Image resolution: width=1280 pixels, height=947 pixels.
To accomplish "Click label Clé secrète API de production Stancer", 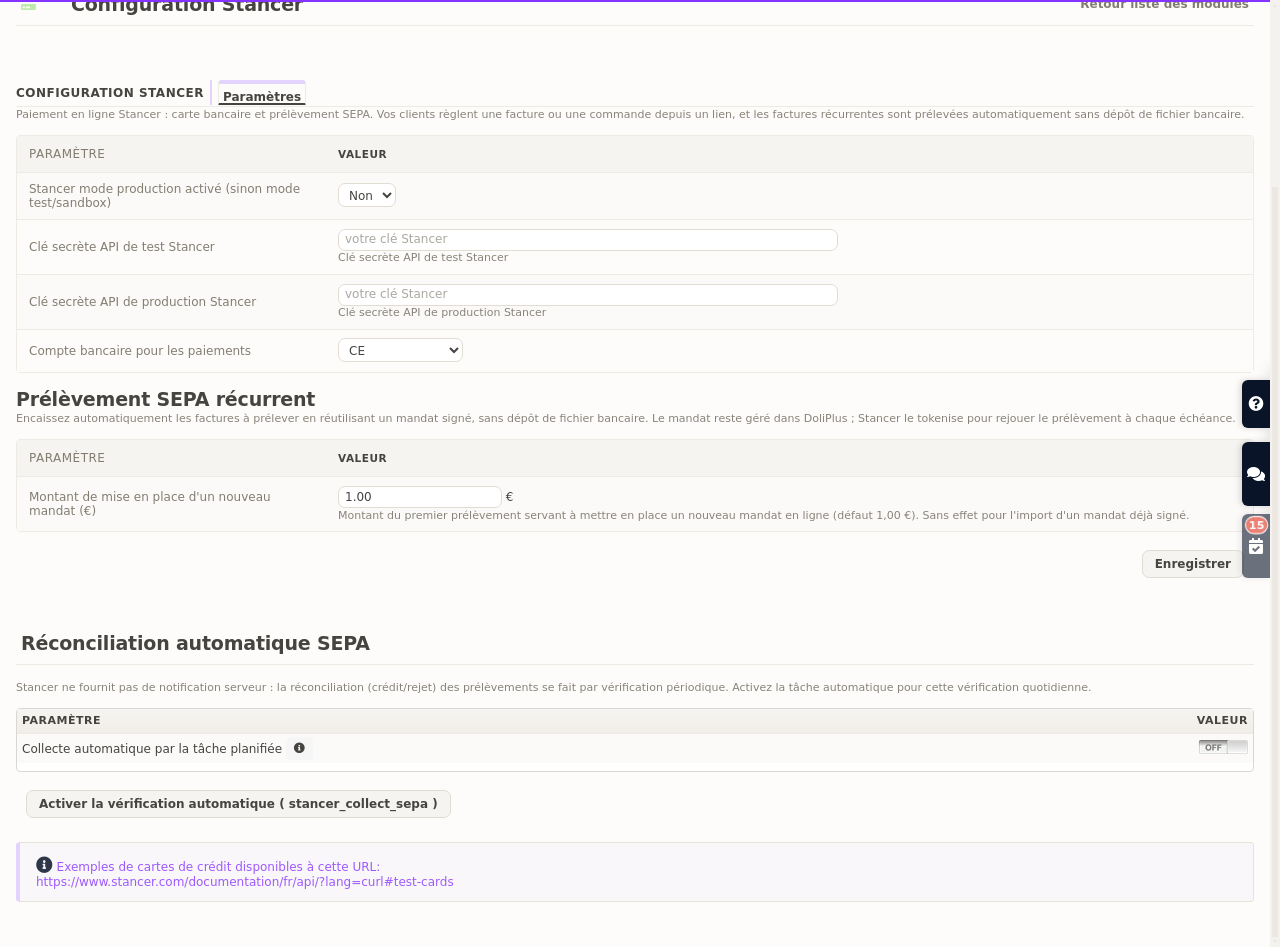I will (142, 302).
